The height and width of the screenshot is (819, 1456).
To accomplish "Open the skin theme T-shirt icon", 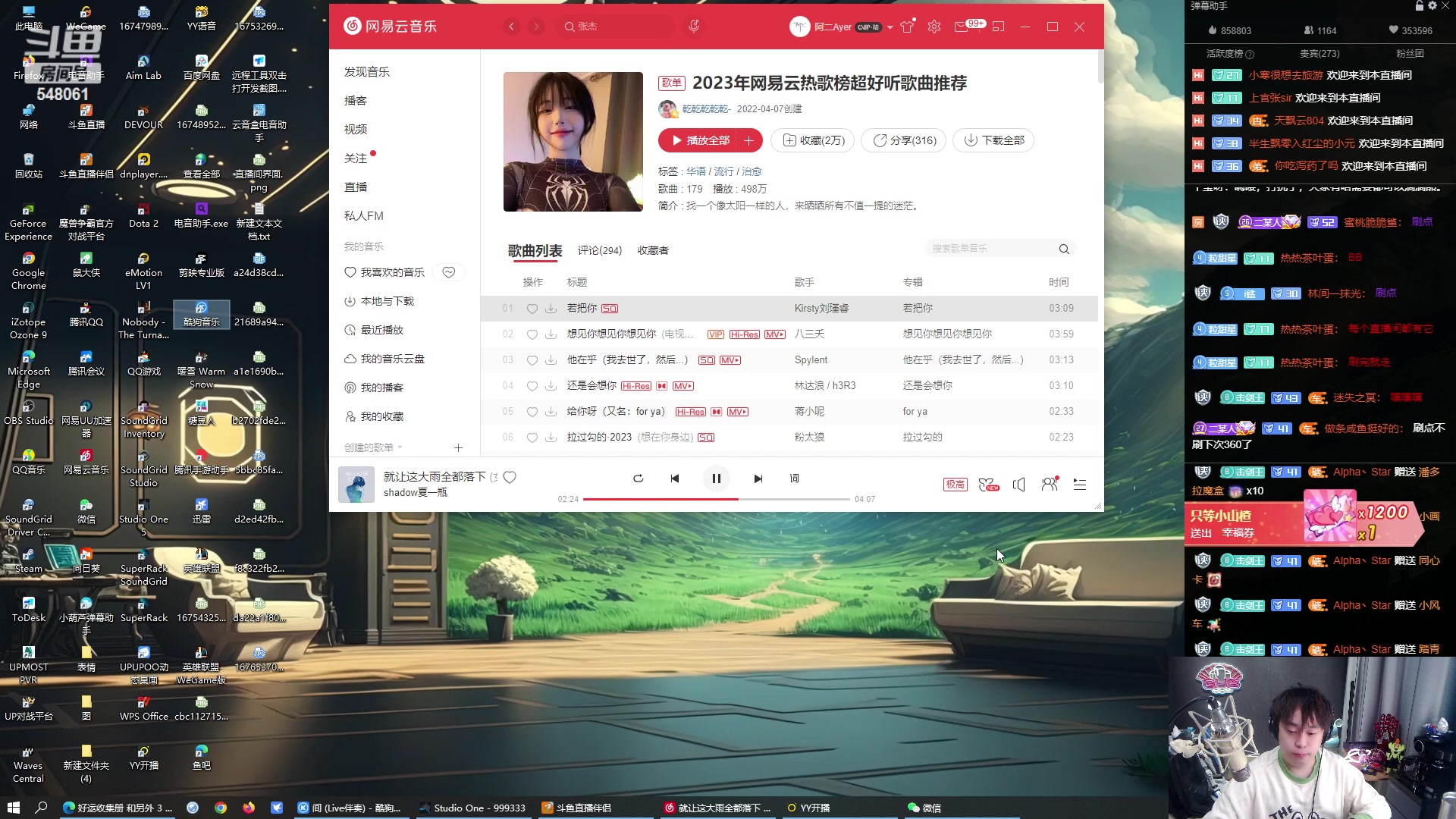I will pos(907,27).
